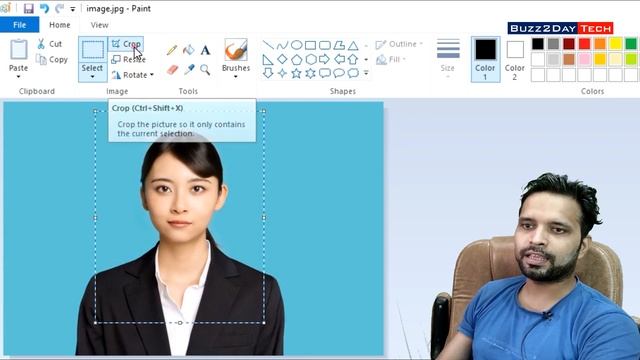Screen dimensions: 640x360
Task: Click the Redo arrow in title bar
Action: click(x=60, y=8)
